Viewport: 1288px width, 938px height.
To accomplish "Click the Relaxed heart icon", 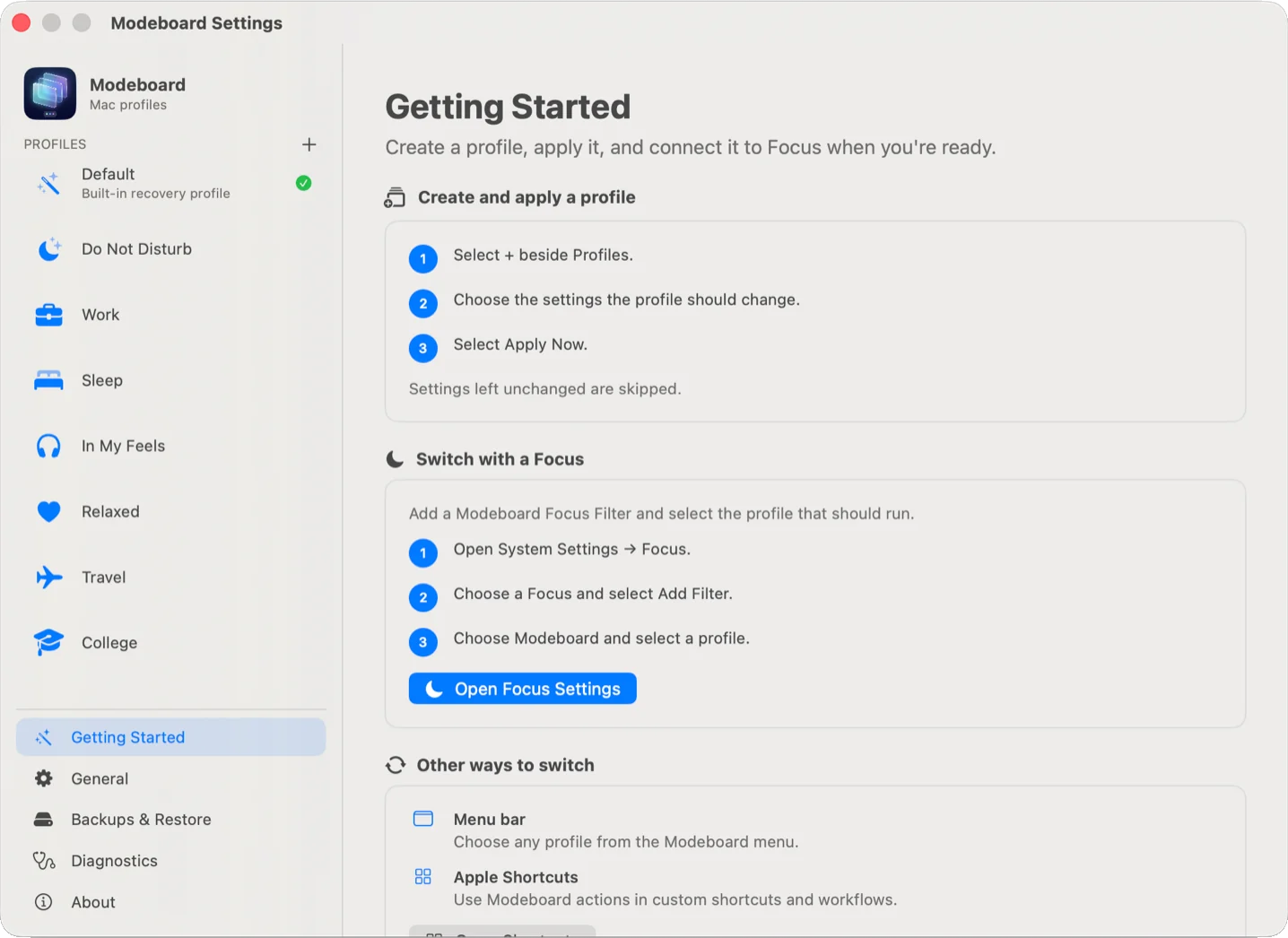I will coord(48,511).
